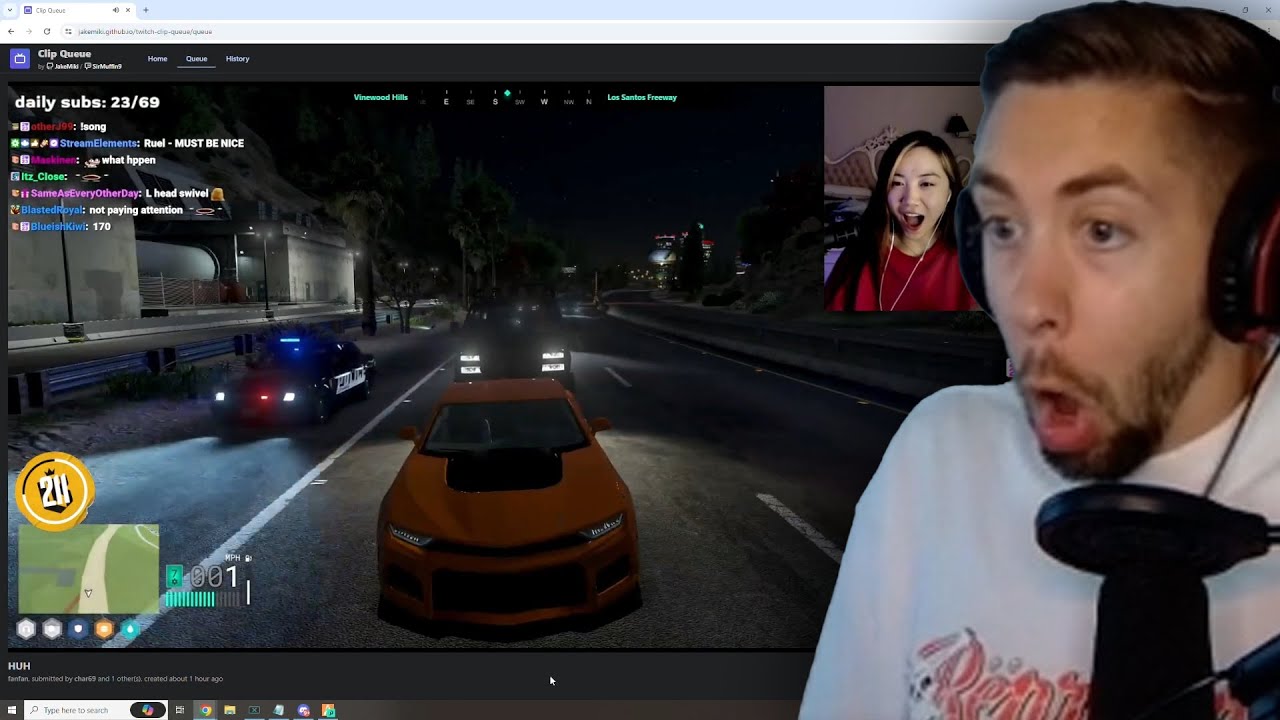Select the Clip Queue browser tab
The width and height of the screenshot is (1280, 720).
(78, 10)
